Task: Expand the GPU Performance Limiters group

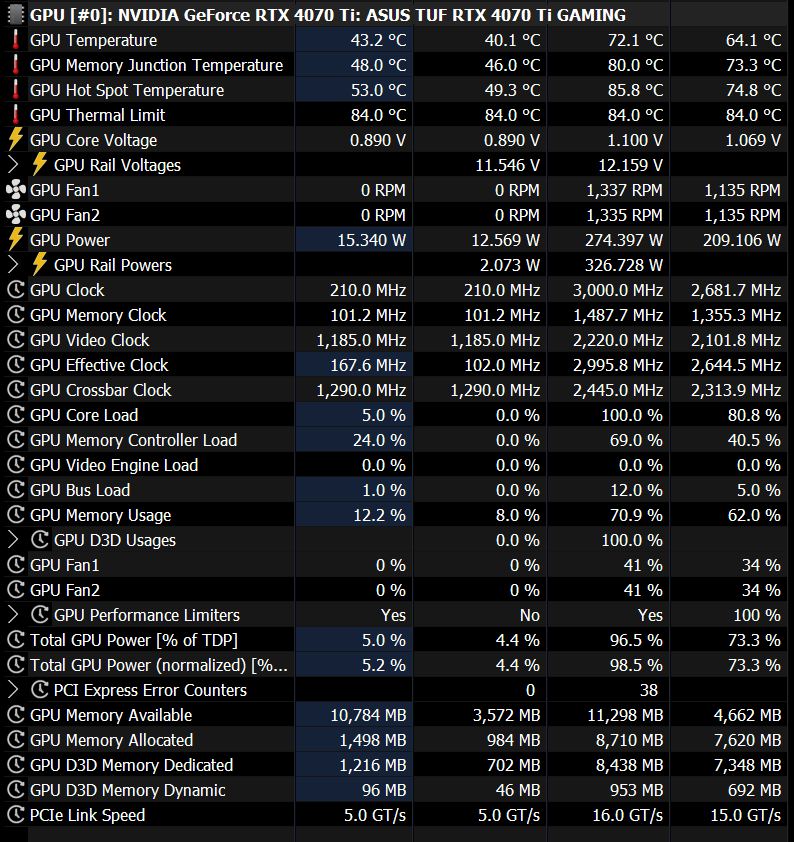Action: click(13, 615)
